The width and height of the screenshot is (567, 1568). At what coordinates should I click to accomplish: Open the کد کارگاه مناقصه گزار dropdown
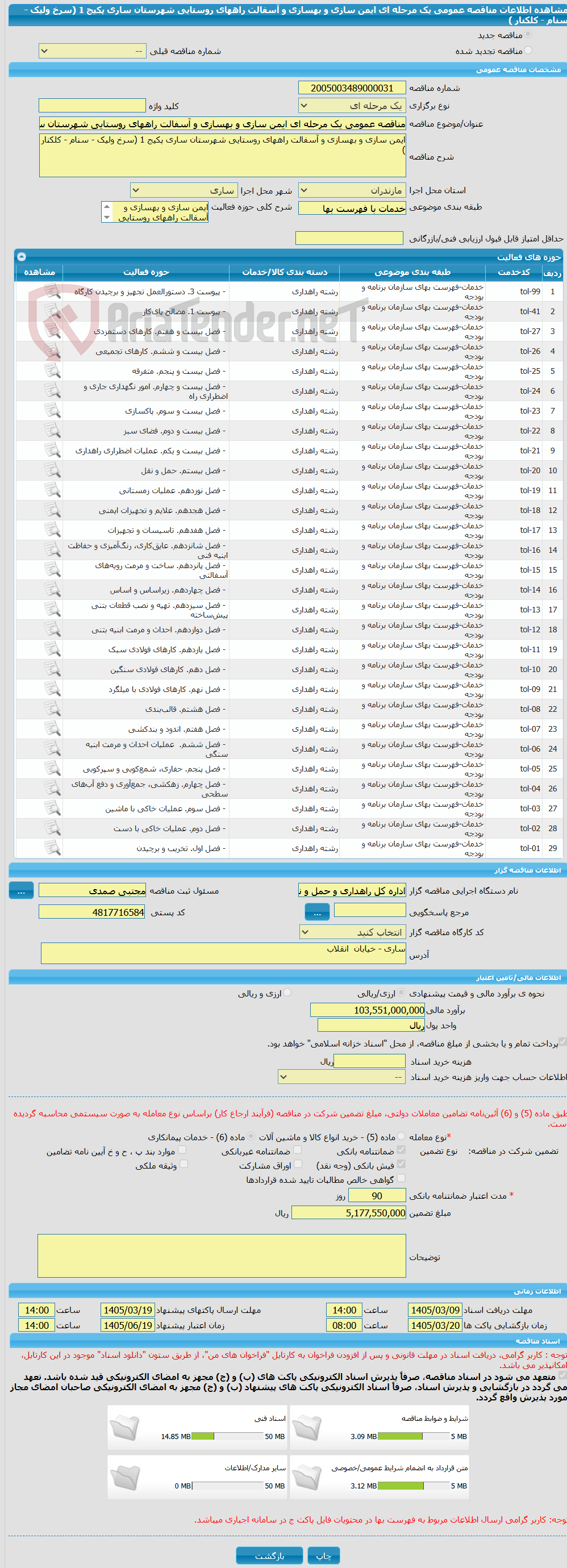pos(352,932)
